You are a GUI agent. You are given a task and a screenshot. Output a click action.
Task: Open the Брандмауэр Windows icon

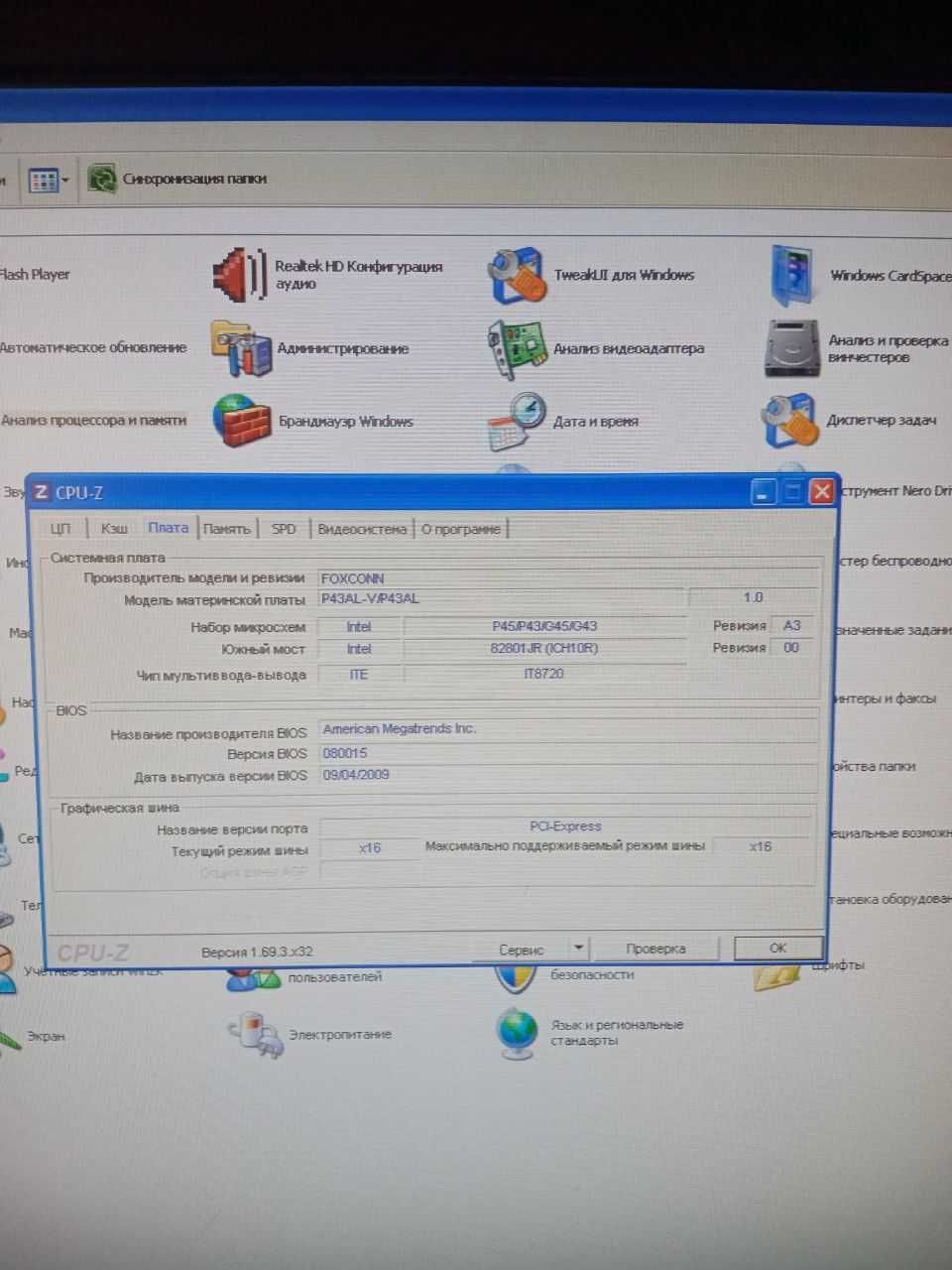(x=242, y=421)
